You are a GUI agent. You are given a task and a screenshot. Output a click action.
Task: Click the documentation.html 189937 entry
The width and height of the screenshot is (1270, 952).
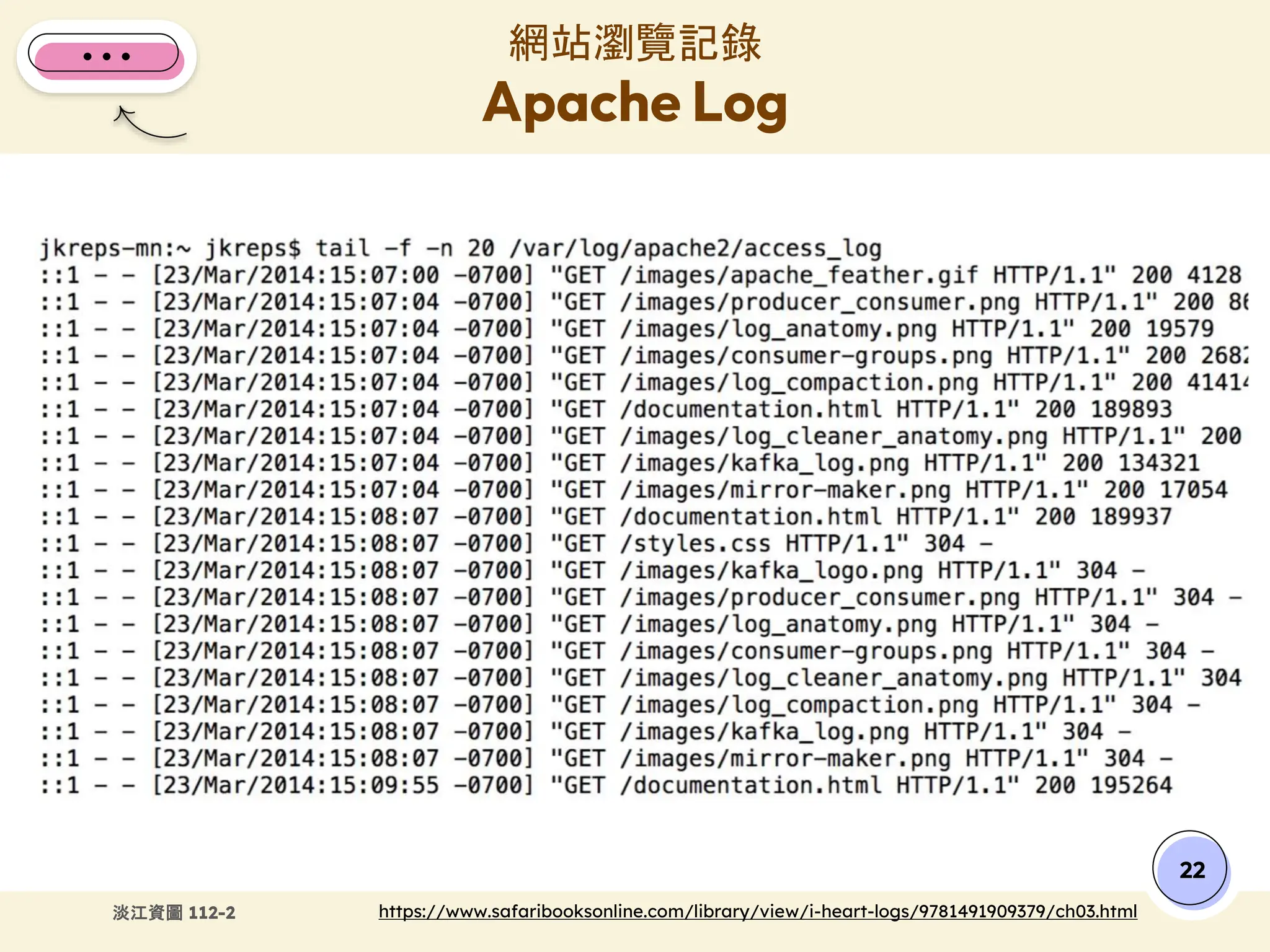pyautogui.click(x=757, y=517)
